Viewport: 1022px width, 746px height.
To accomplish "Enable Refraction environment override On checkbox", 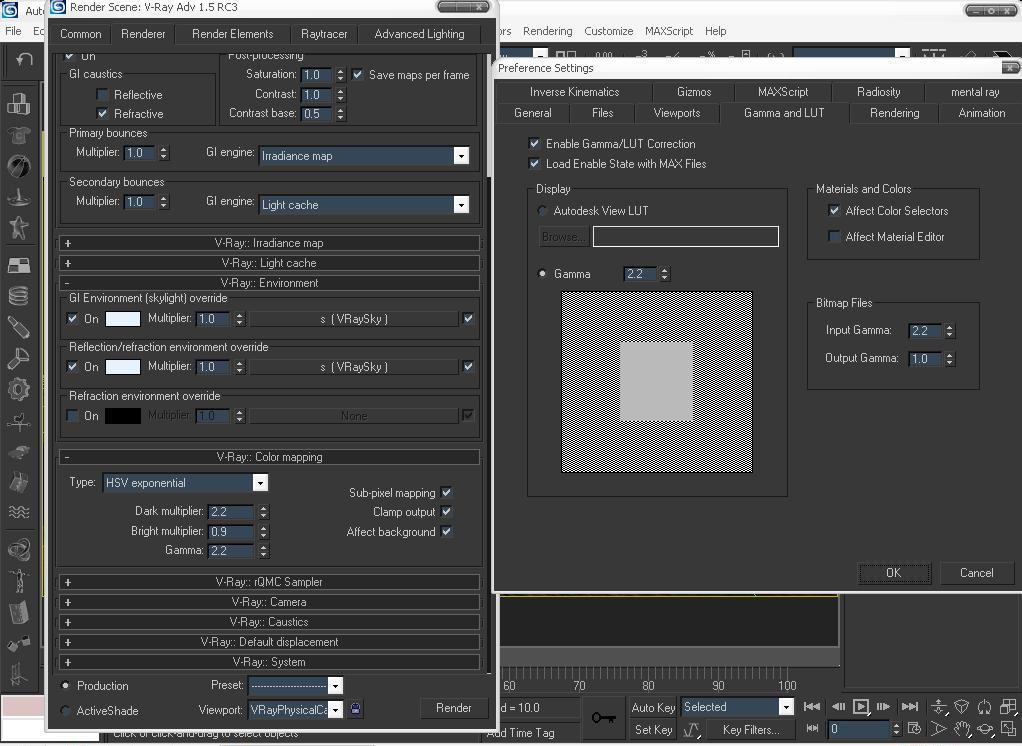I will pos(72,416).
